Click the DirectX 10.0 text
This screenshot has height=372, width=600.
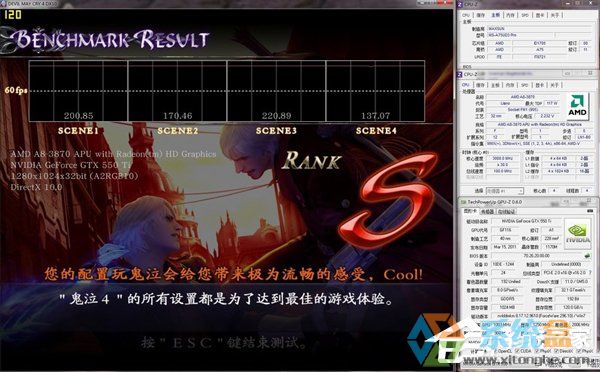(x=36, y=187)
